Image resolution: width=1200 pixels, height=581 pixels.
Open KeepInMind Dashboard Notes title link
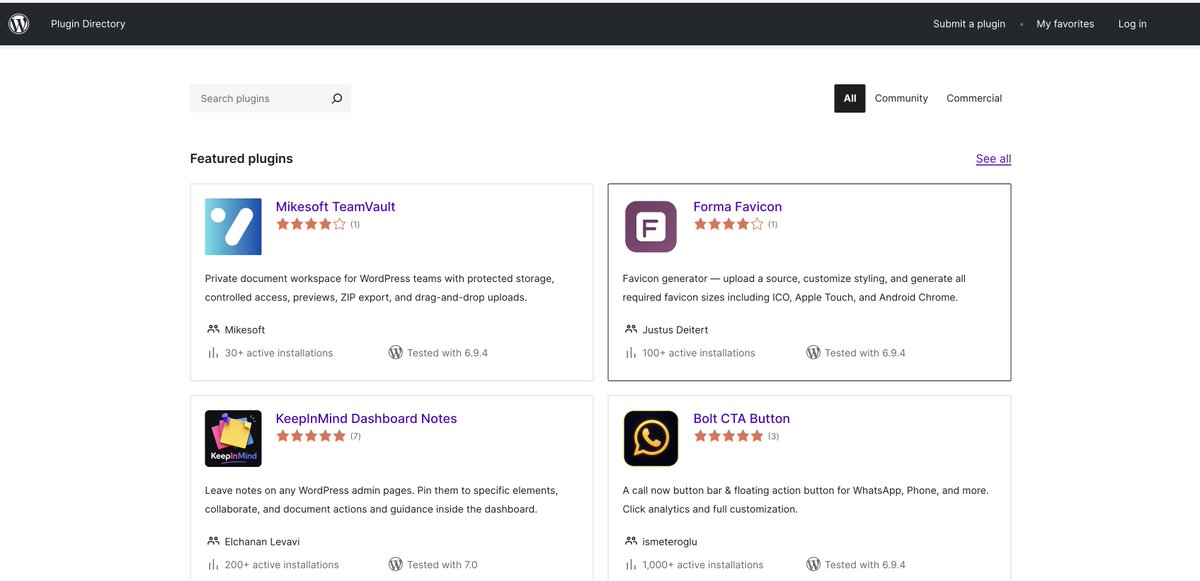point(366,419)
